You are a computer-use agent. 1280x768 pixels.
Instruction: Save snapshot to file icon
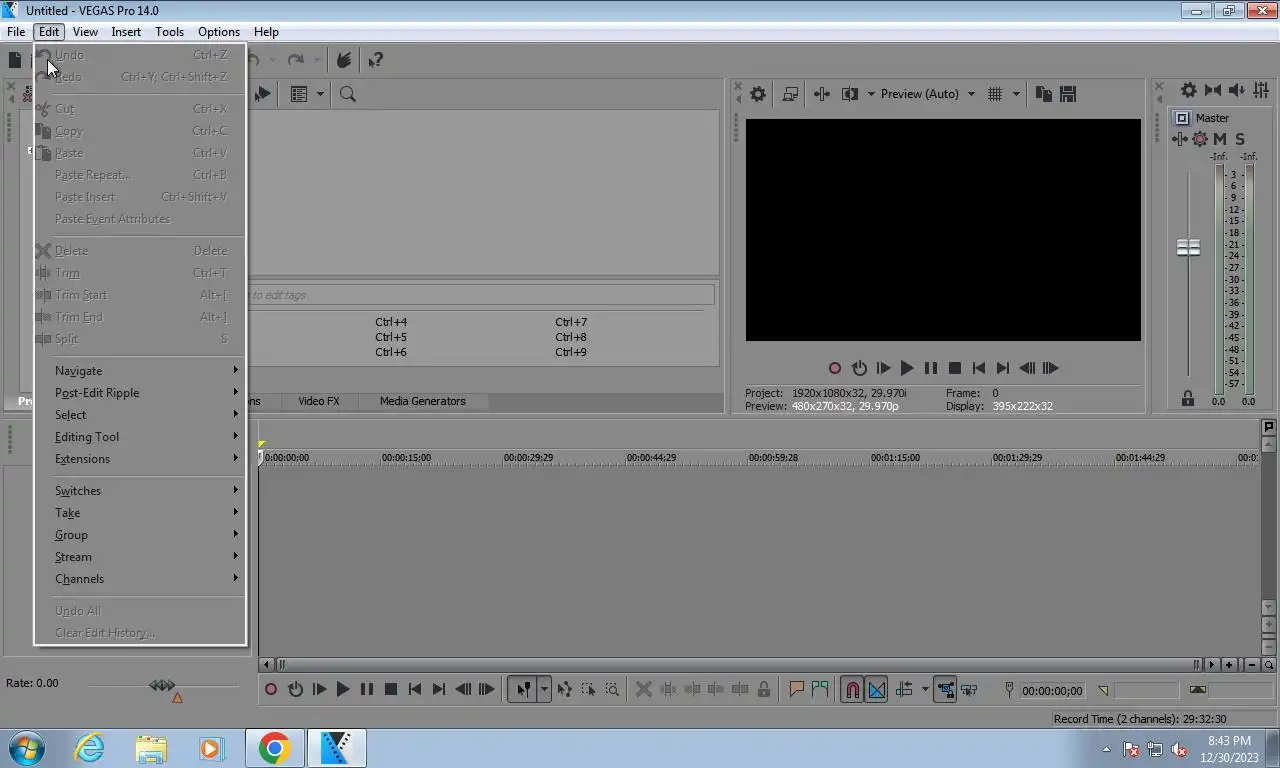pos(1068,94)
